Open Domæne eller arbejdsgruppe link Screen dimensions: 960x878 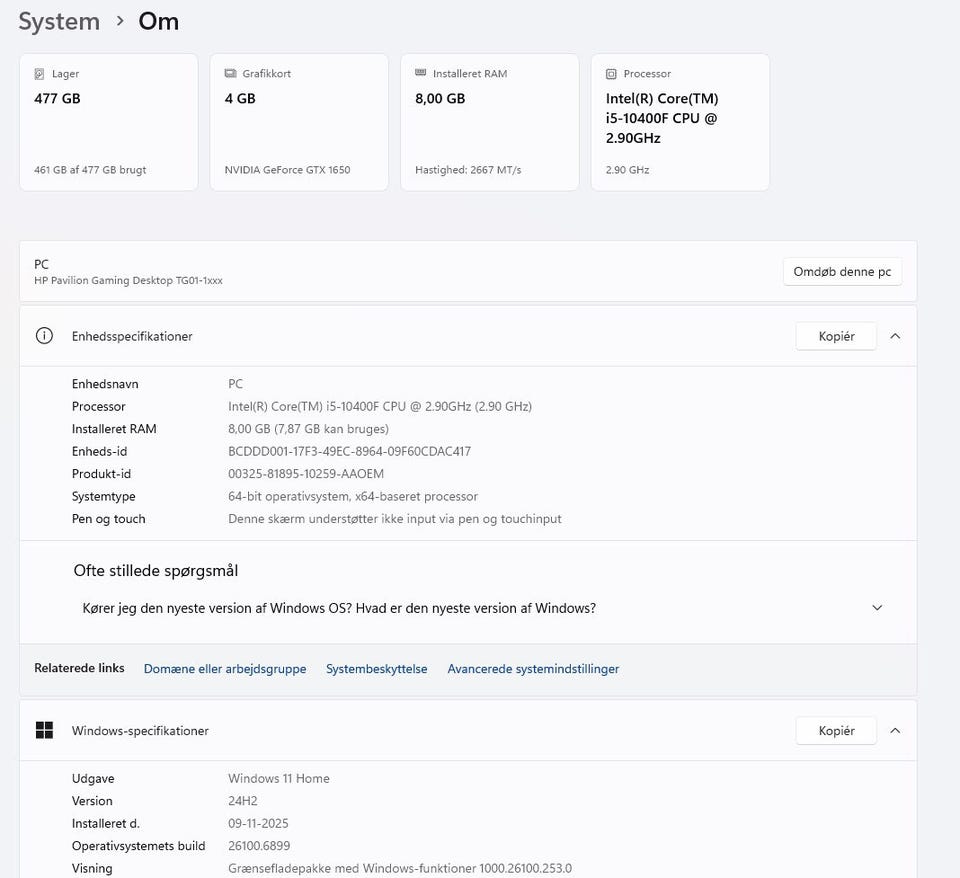pos(225,669)
